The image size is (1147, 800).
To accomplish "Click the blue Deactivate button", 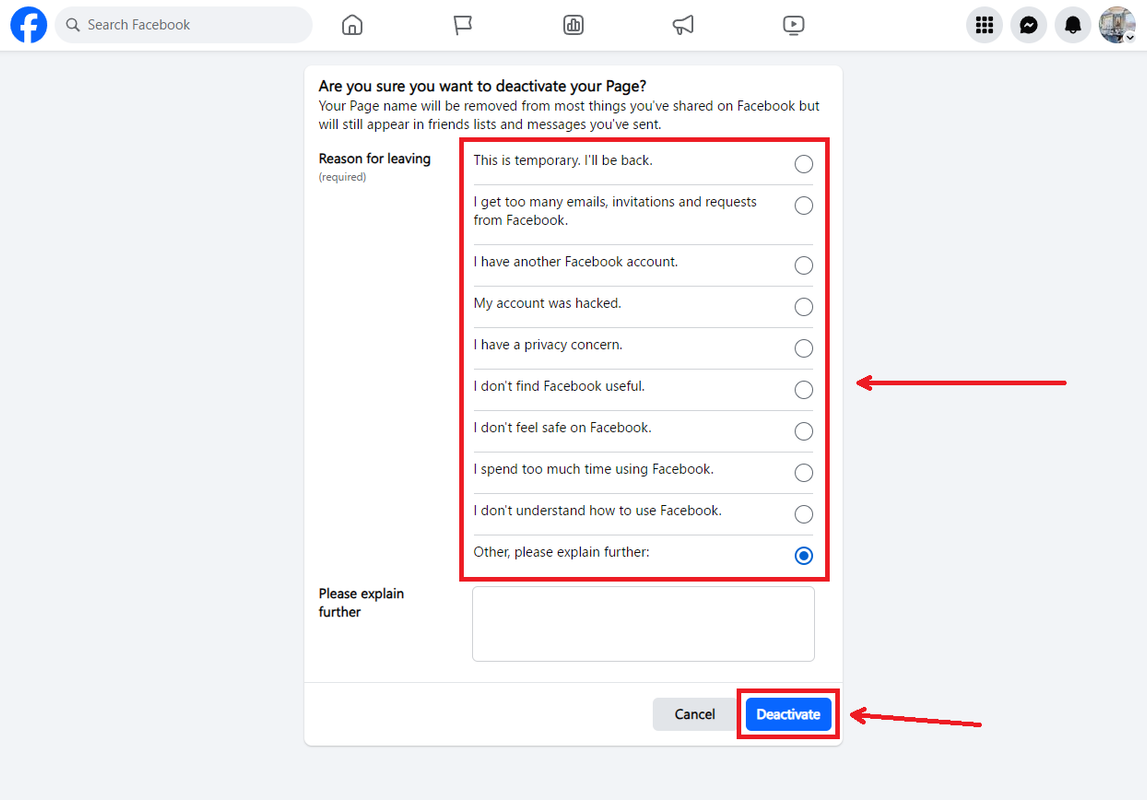I will pos(788,714).
